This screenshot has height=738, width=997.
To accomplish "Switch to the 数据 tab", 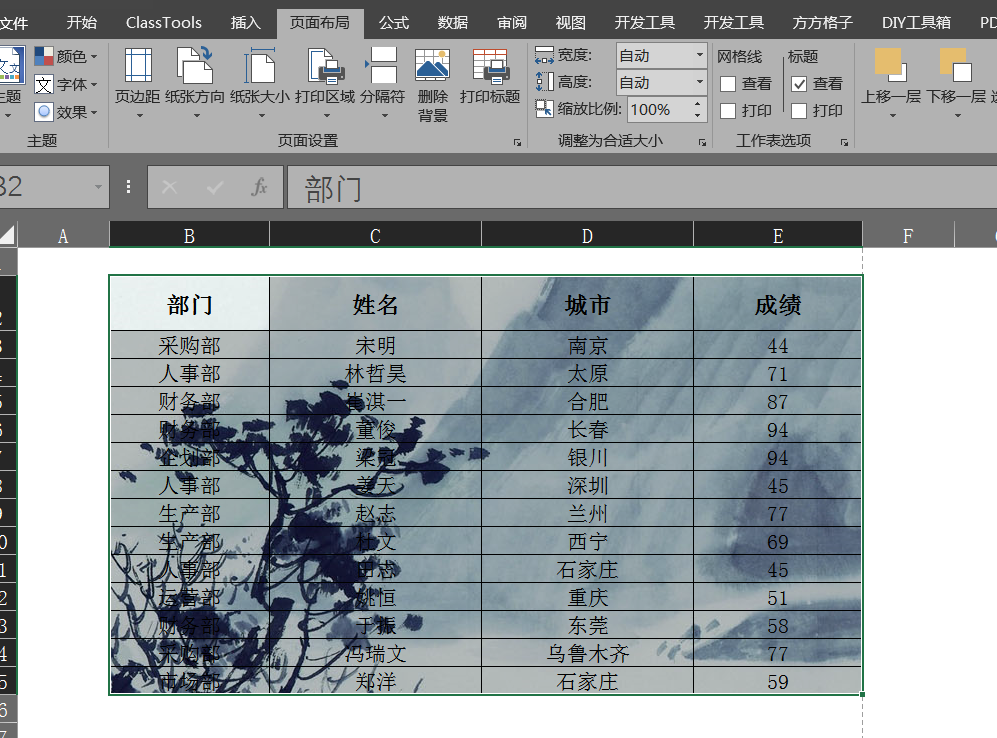I will tap(453, 23).
